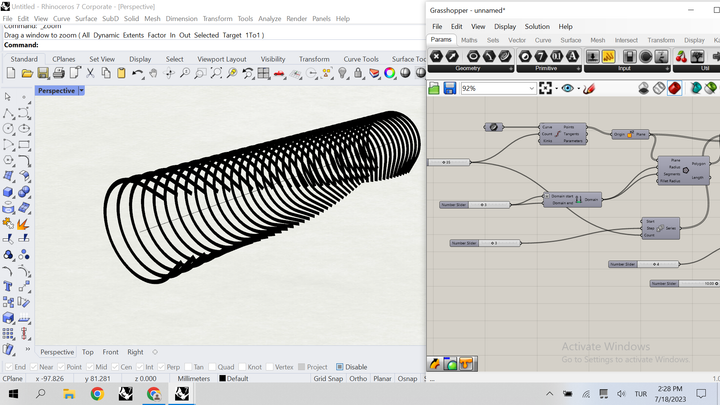Click the Default layer swatch in status bar
The image size is (720, 405).
click(222, 378)
